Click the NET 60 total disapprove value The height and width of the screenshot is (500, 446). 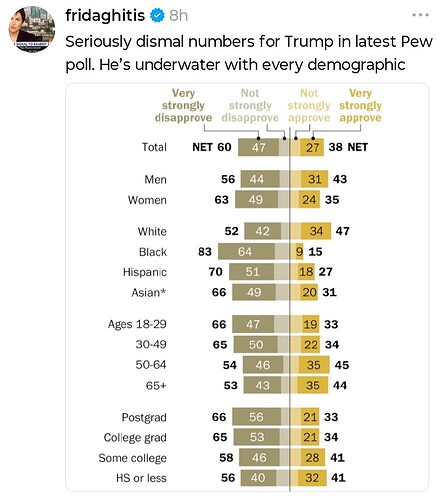coord(212,147)
